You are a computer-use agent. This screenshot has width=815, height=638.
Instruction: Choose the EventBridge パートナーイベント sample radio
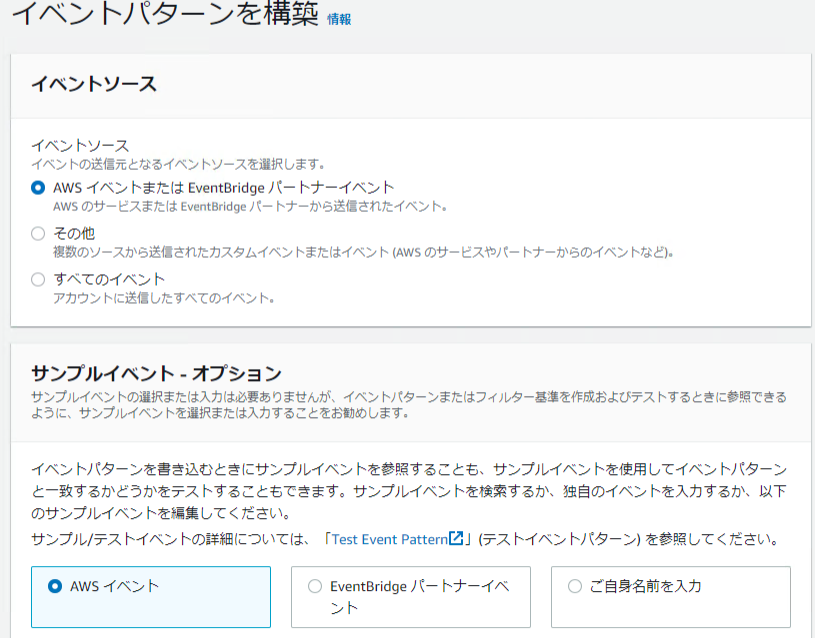pos(315,587)
